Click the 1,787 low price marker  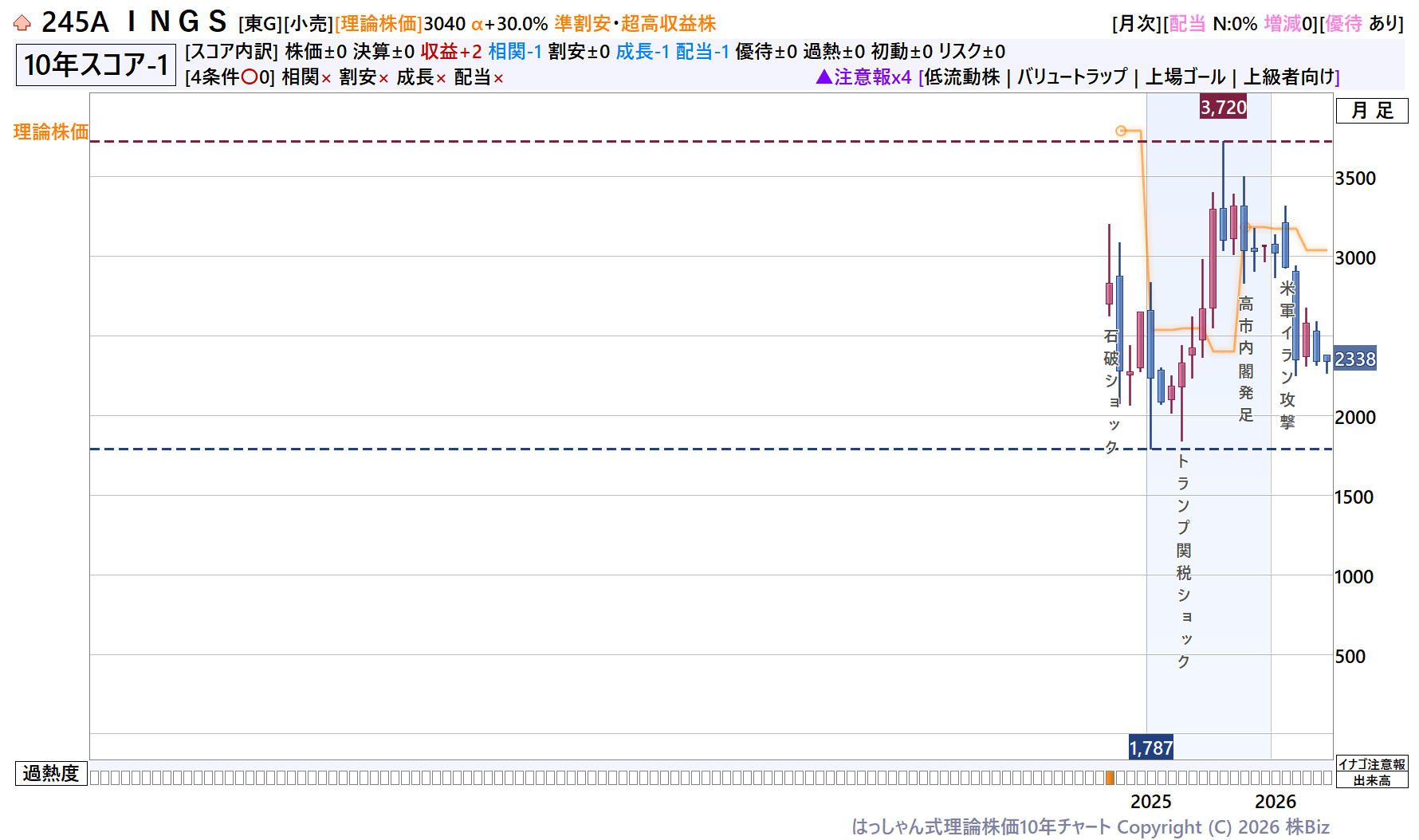tap(1151, 748)
